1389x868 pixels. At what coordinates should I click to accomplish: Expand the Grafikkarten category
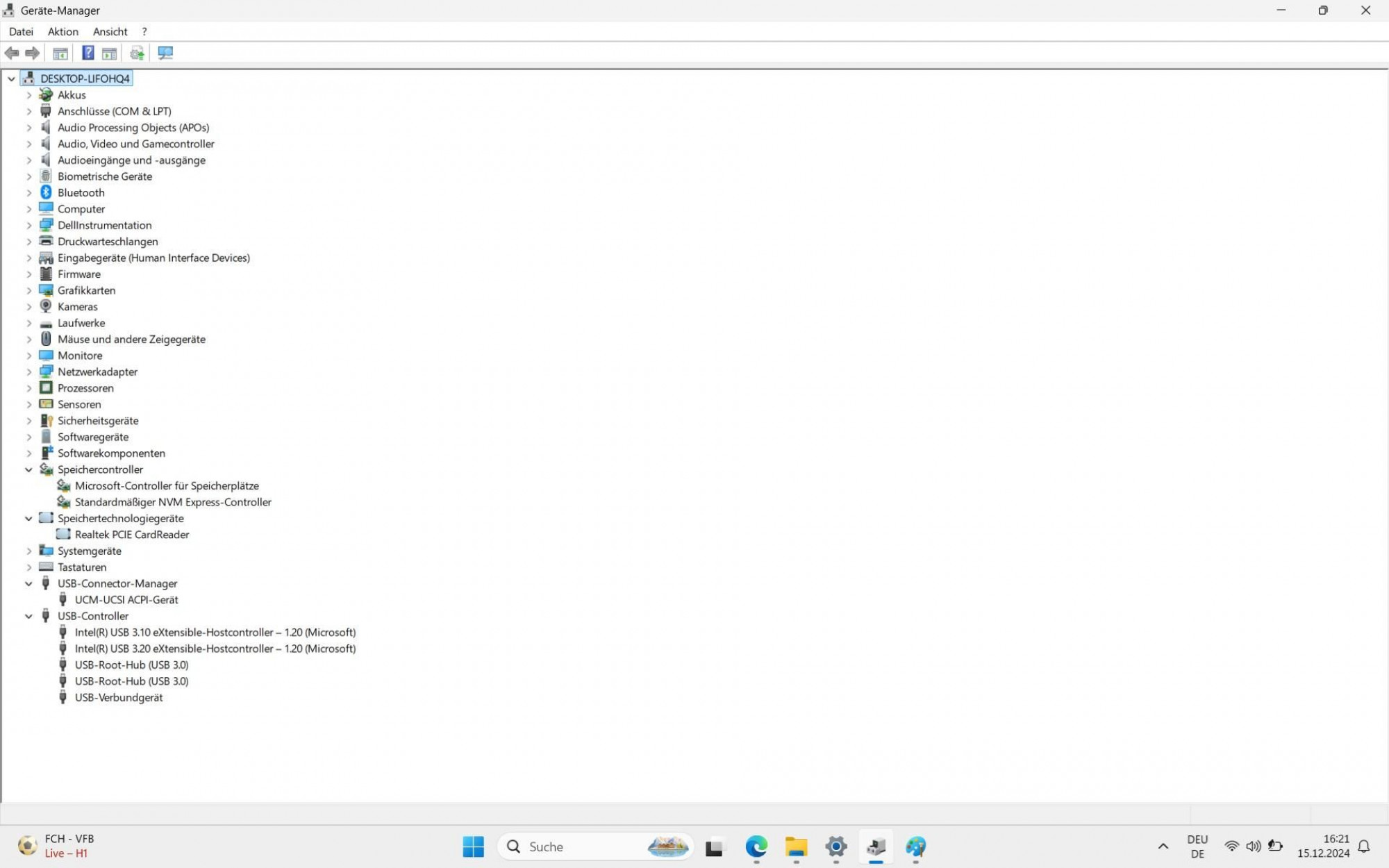28,290
